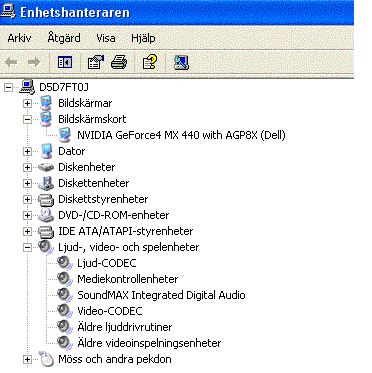Viewport: 372px width, 373px height.
Task: Collapse the Bildskärmskort category
Action: click(x=27, y=119)
